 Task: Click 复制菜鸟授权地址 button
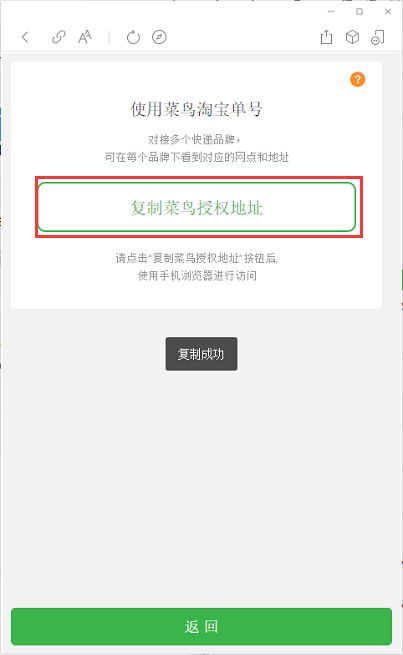197,207
